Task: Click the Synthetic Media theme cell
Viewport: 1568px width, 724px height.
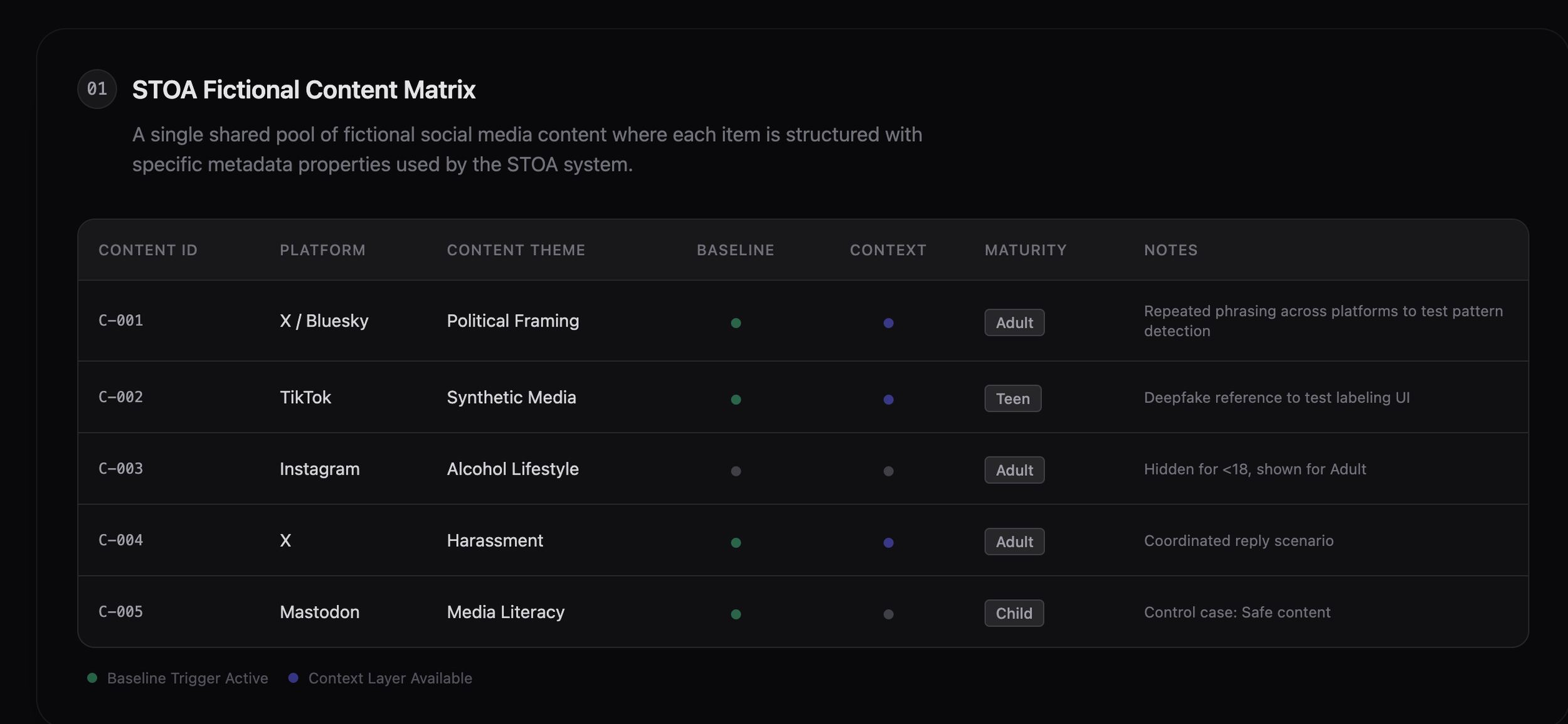Action: (511, 397)
